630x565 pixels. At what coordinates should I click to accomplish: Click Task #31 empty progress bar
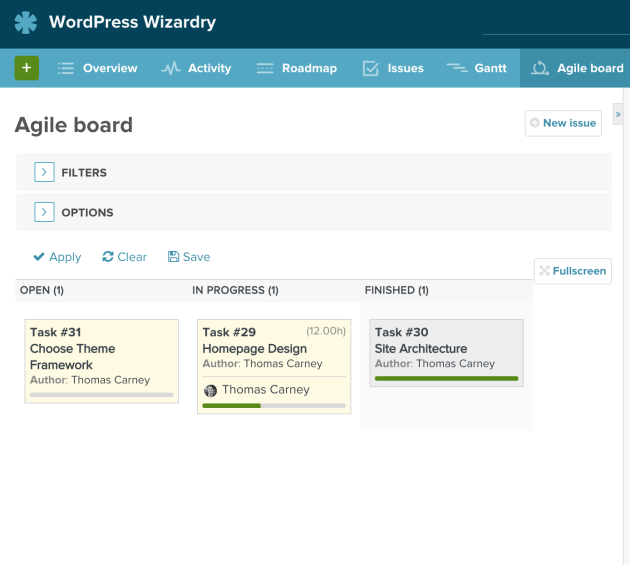[x=102, y=395]
